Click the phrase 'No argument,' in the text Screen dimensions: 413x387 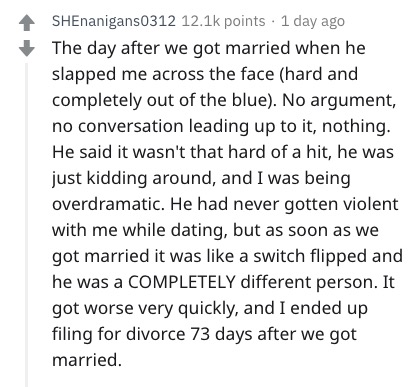pyautogui.click(x=339, y=100)
